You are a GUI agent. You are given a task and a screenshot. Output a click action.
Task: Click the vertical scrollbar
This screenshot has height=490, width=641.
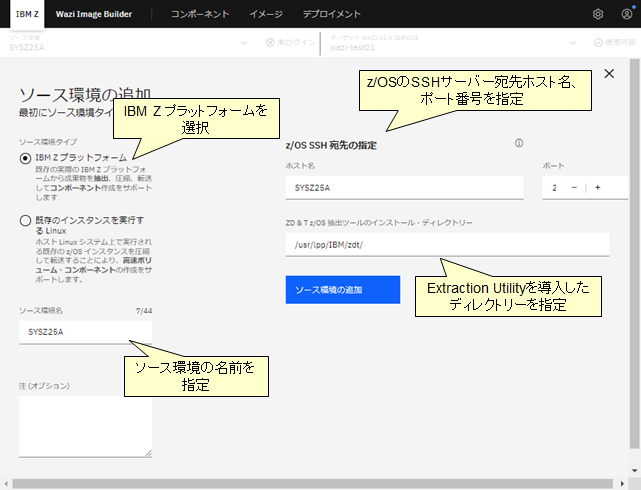tap(634, 253)
